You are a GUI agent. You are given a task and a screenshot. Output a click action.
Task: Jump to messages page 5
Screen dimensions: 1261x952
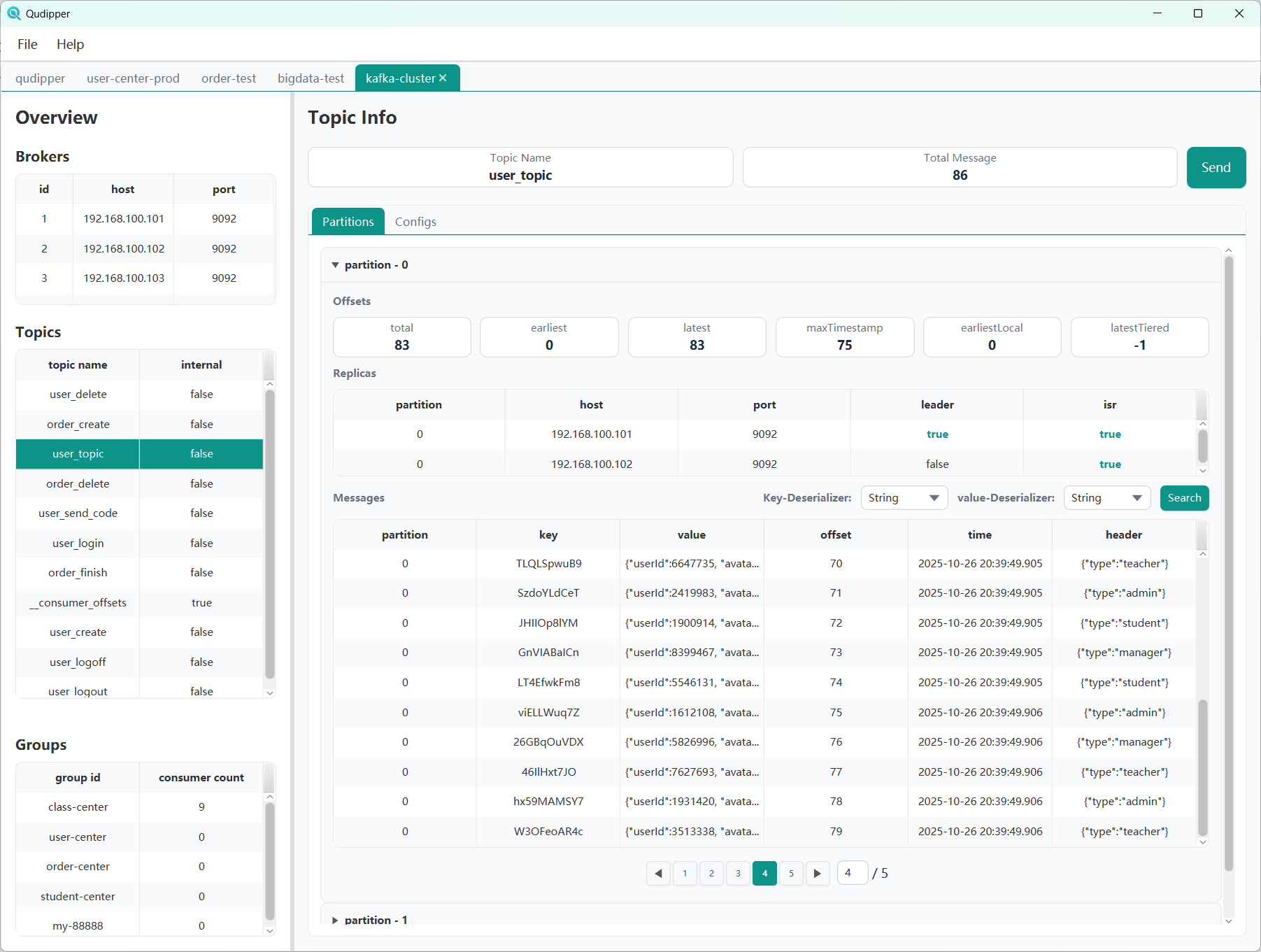point(791,873)
